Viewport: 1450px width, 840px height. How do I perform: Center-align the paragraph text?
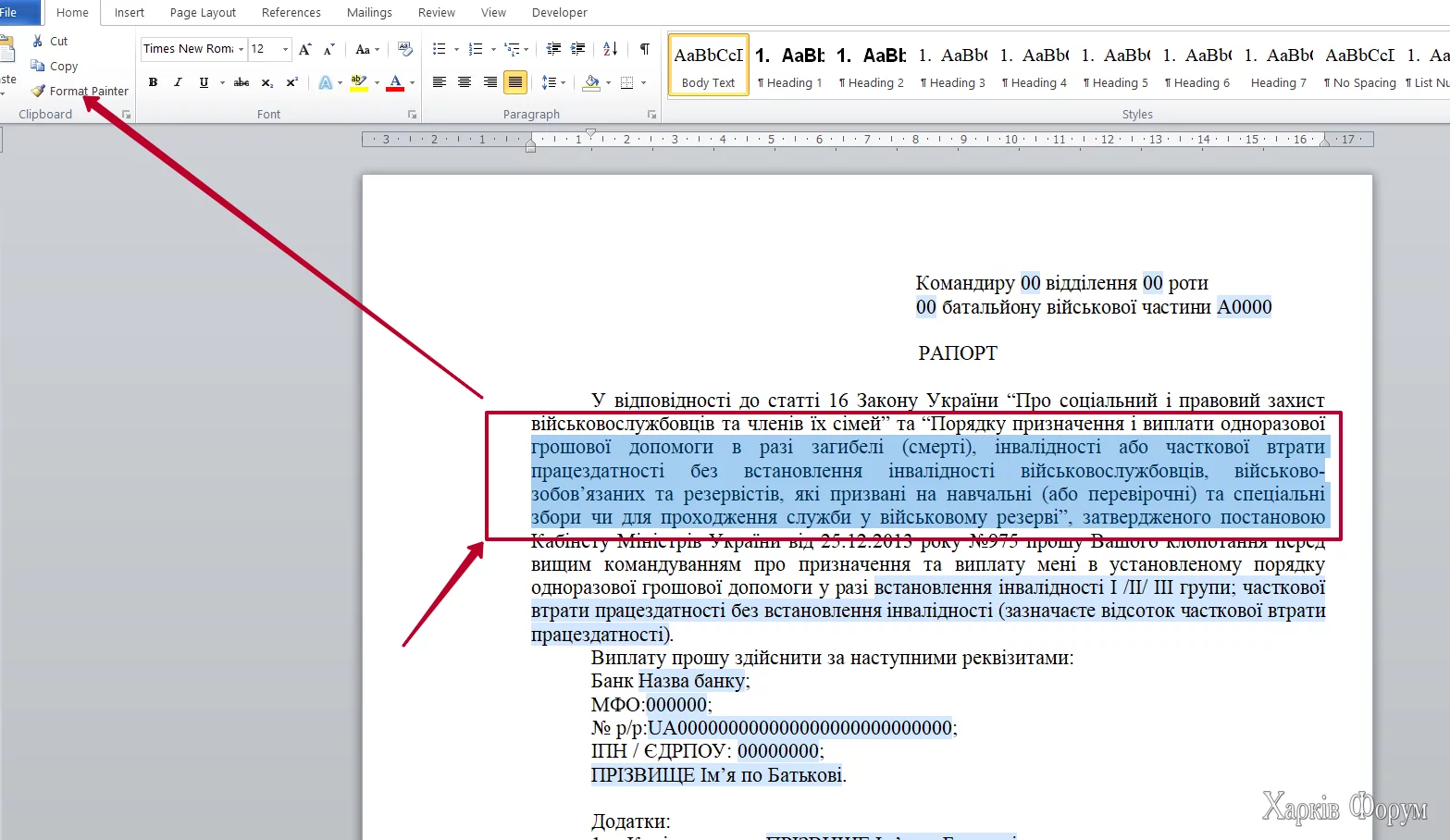tap(465, 82)
